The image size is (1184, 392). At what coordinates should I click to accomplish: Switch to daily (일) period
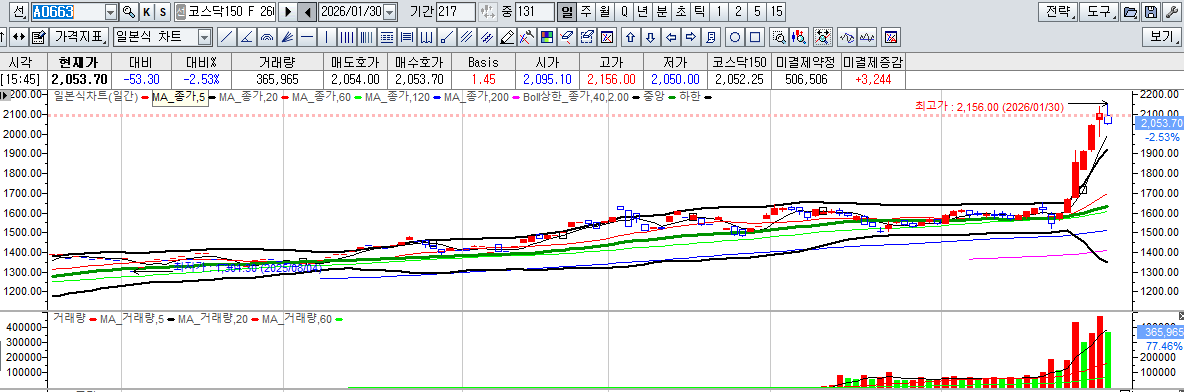tap(567, 12)
